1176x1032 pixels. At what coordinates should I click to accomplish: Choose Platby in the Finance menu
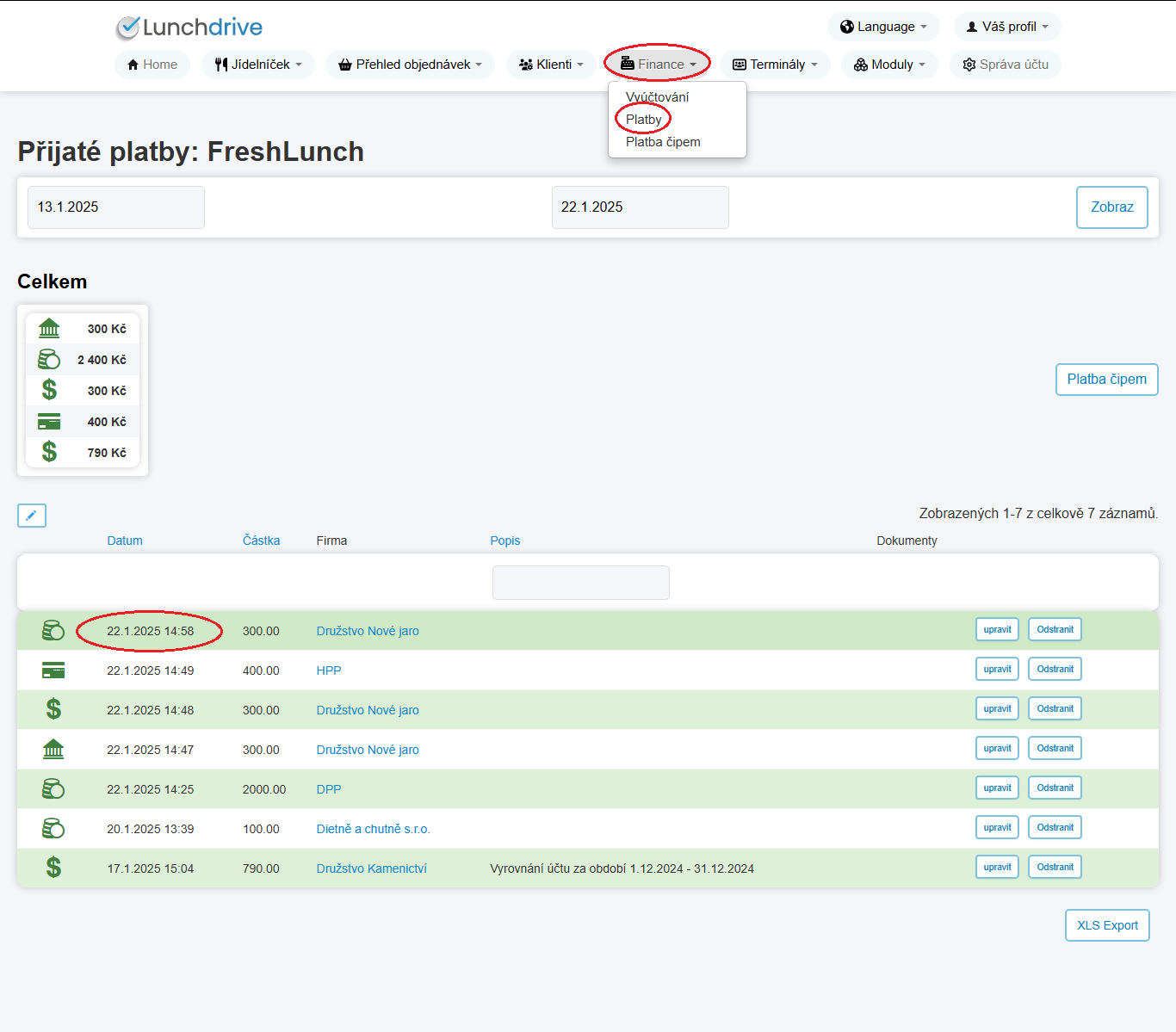click(x=644, y=120)
